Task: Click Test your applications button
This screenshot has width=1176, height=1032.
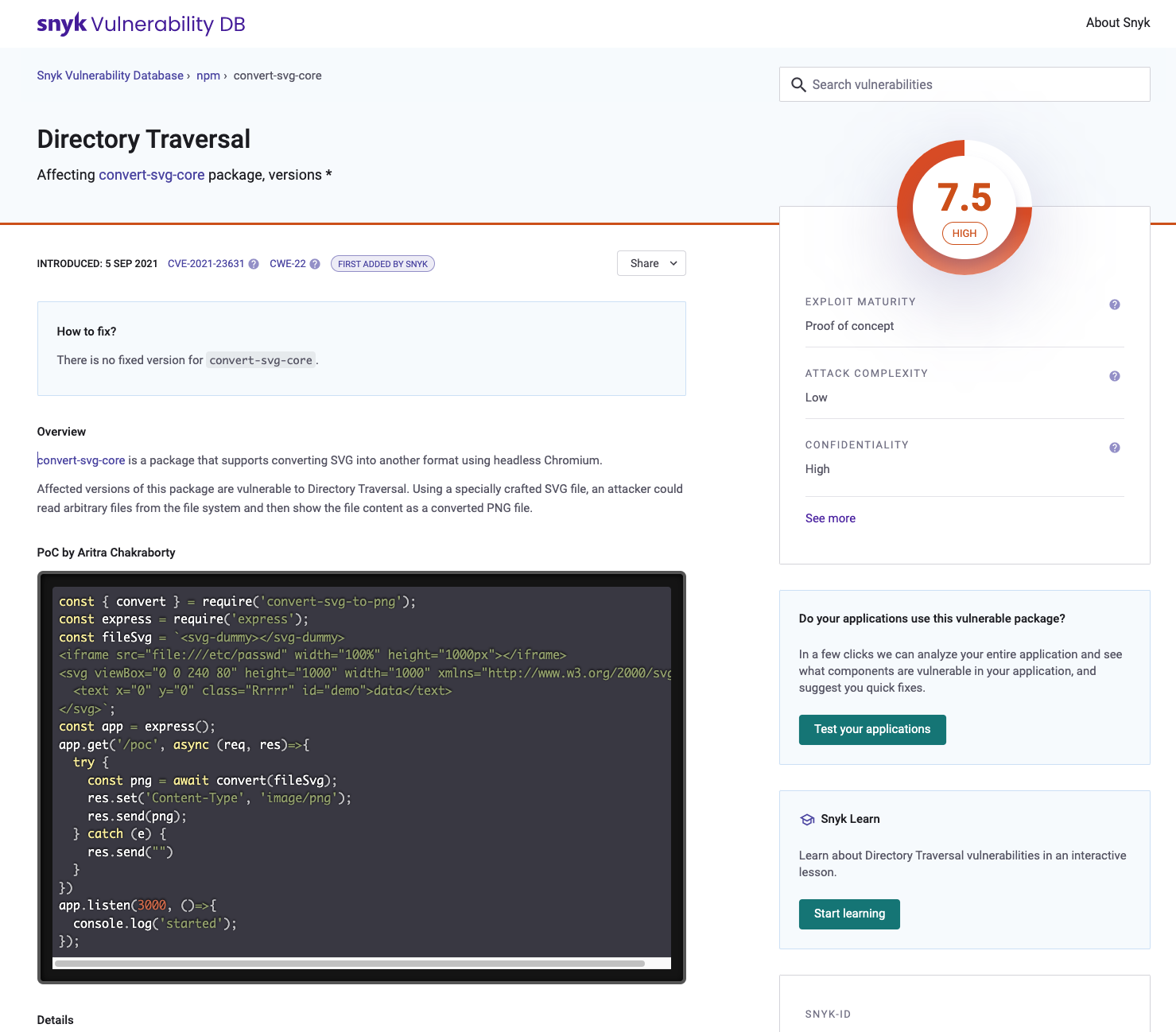Action: pos(872,730)
